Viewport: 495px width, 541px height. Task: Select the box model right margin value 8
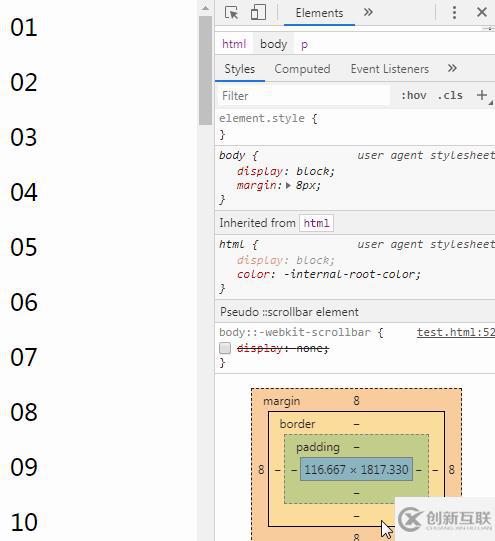[x=452, y=470]
